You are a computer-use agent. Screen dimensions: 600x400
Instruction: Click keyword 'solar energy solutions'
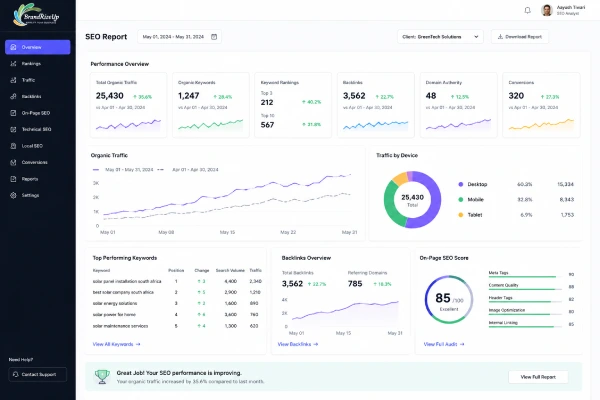click(115, 304)
